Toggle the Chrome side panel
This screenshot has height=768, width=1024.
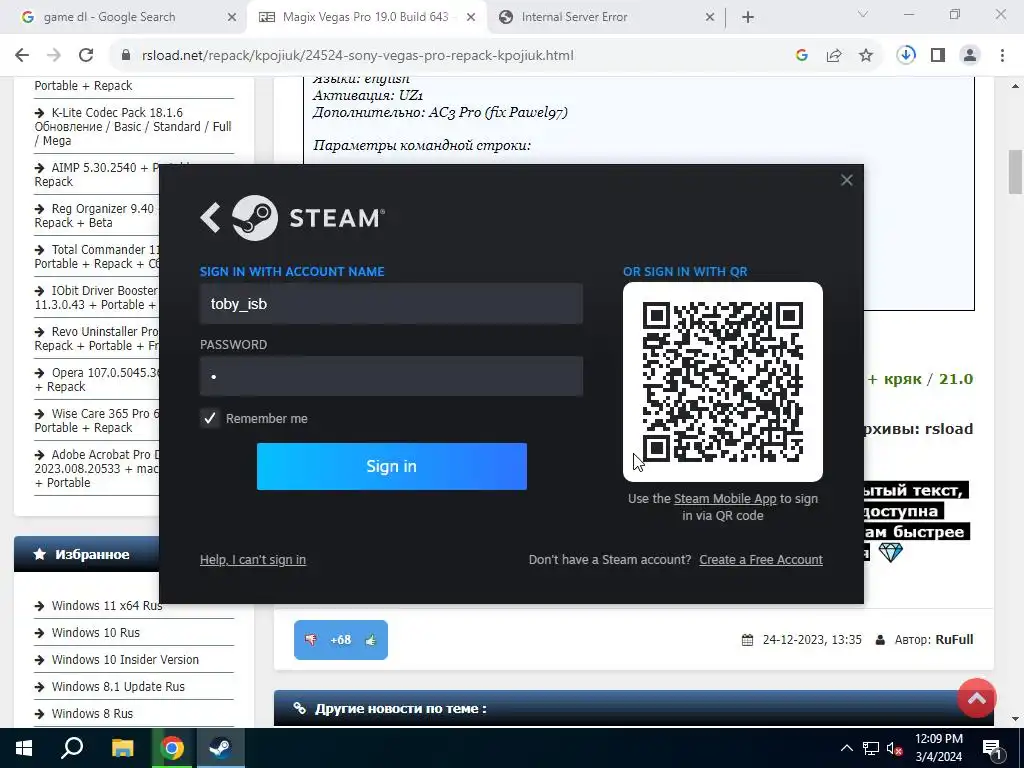tap(938, 56)
